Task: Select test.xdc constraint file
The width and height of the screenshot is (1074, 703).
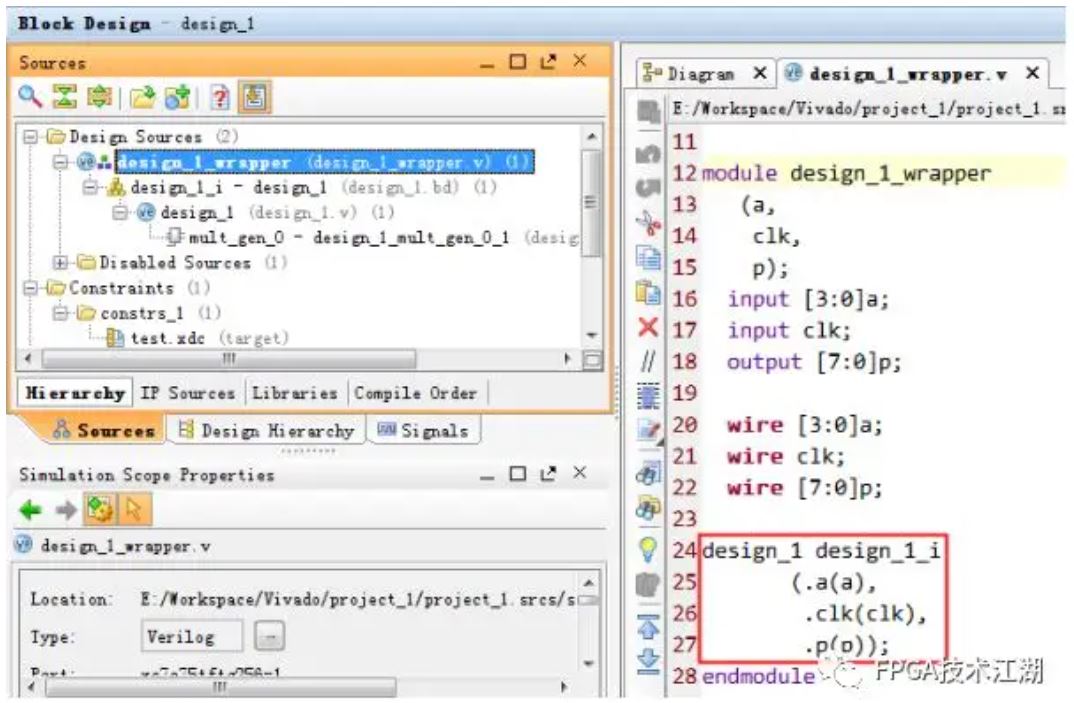Action: [198, 338]
